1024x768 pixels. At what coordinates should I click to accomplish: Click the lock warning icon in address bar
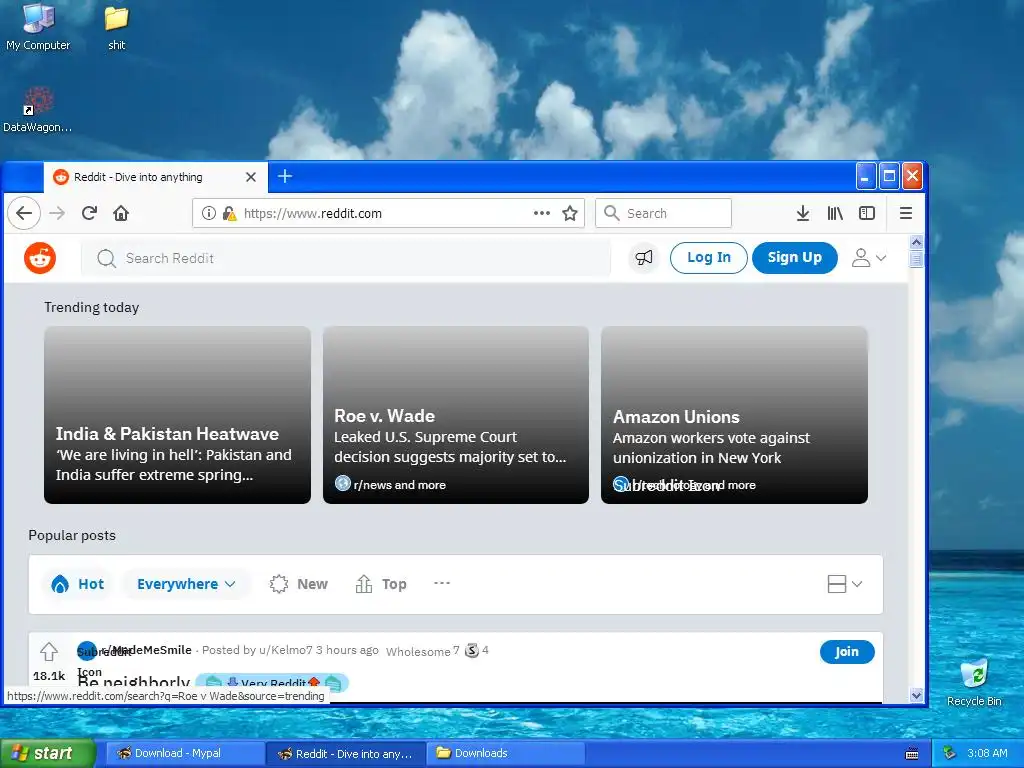(x=229, y=213)
